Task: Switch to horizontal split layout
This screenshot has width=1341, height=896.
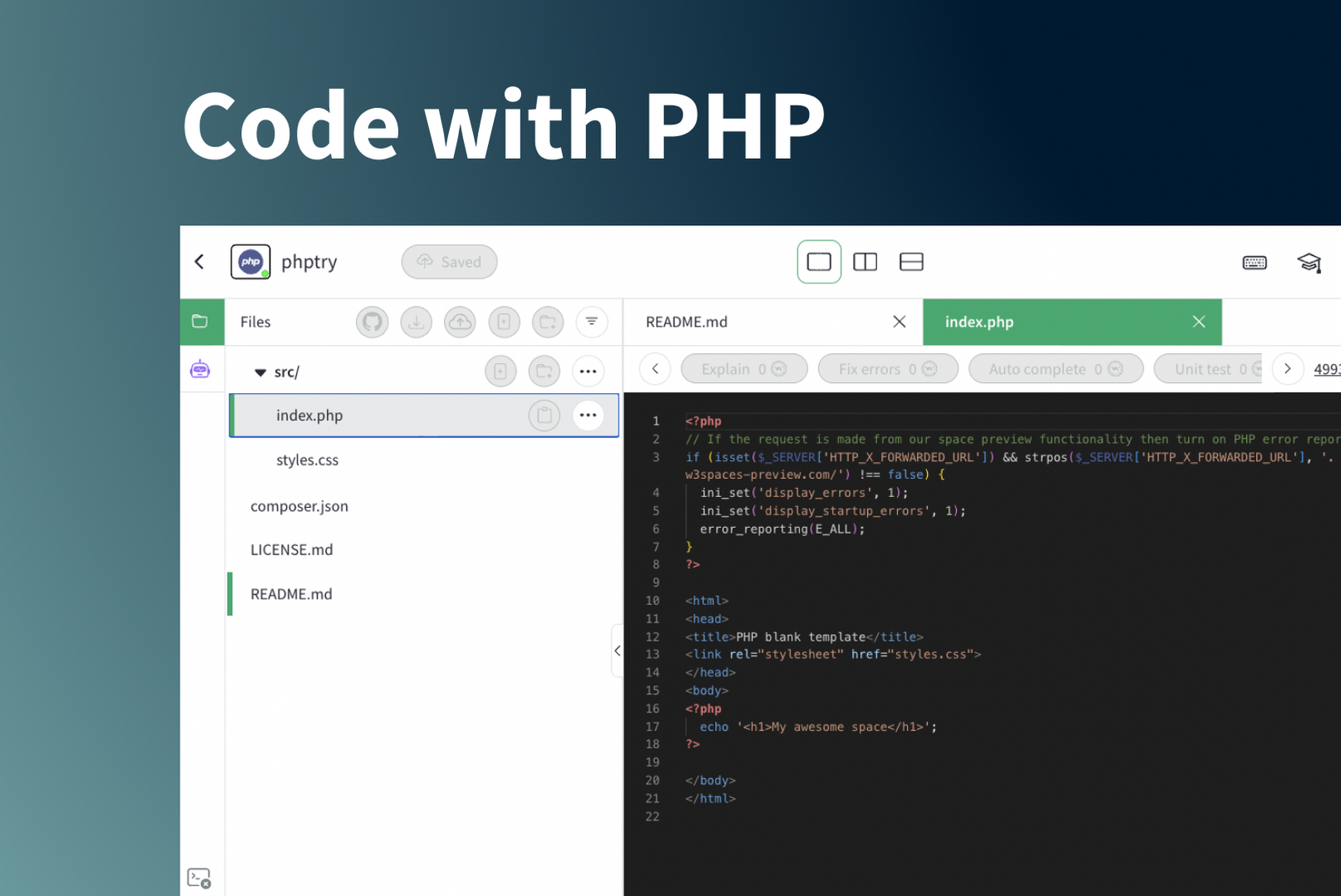Action: 911,262
